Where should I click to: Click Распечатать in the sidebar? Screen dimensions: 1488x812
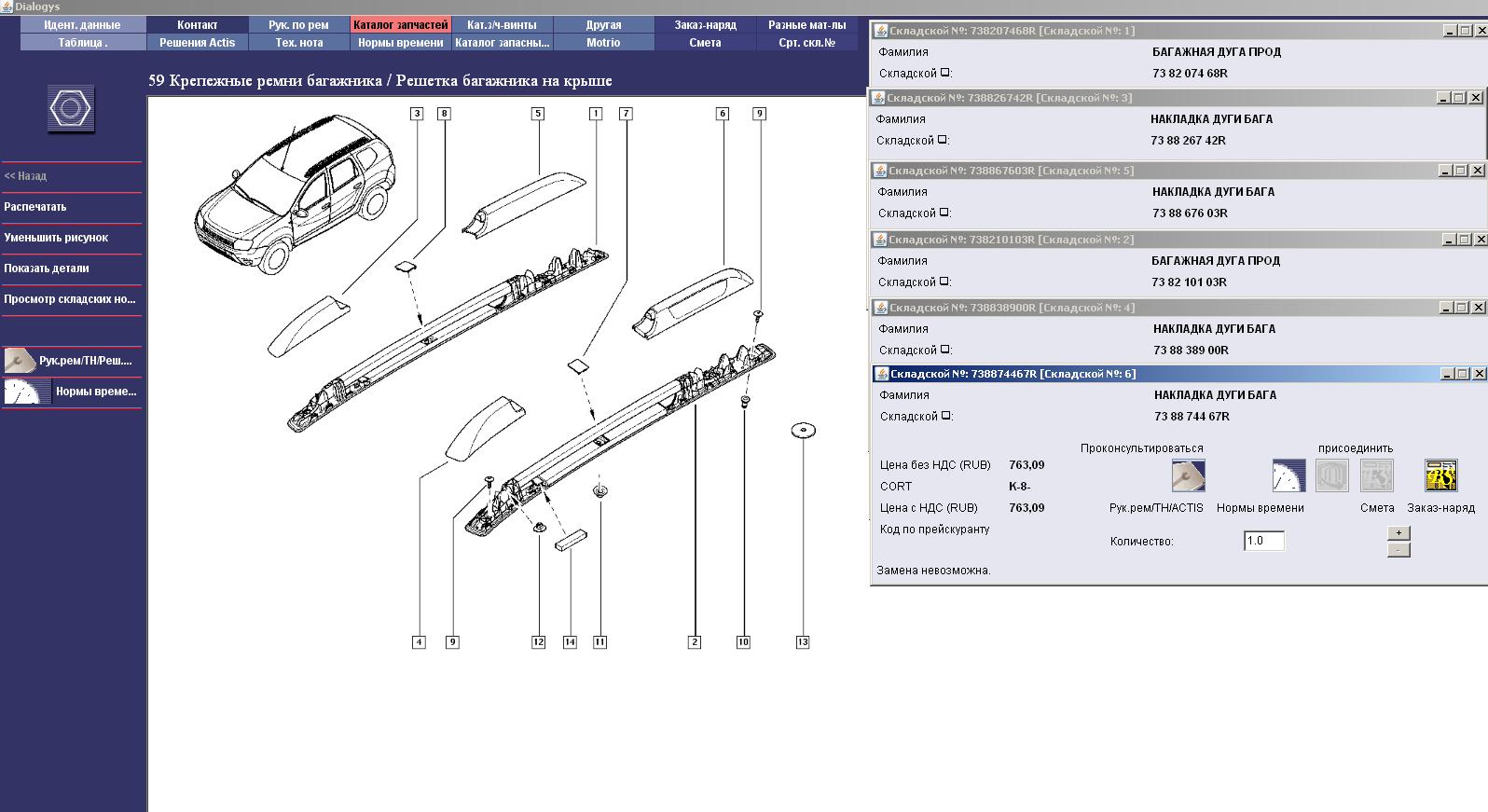click(35, 207)
